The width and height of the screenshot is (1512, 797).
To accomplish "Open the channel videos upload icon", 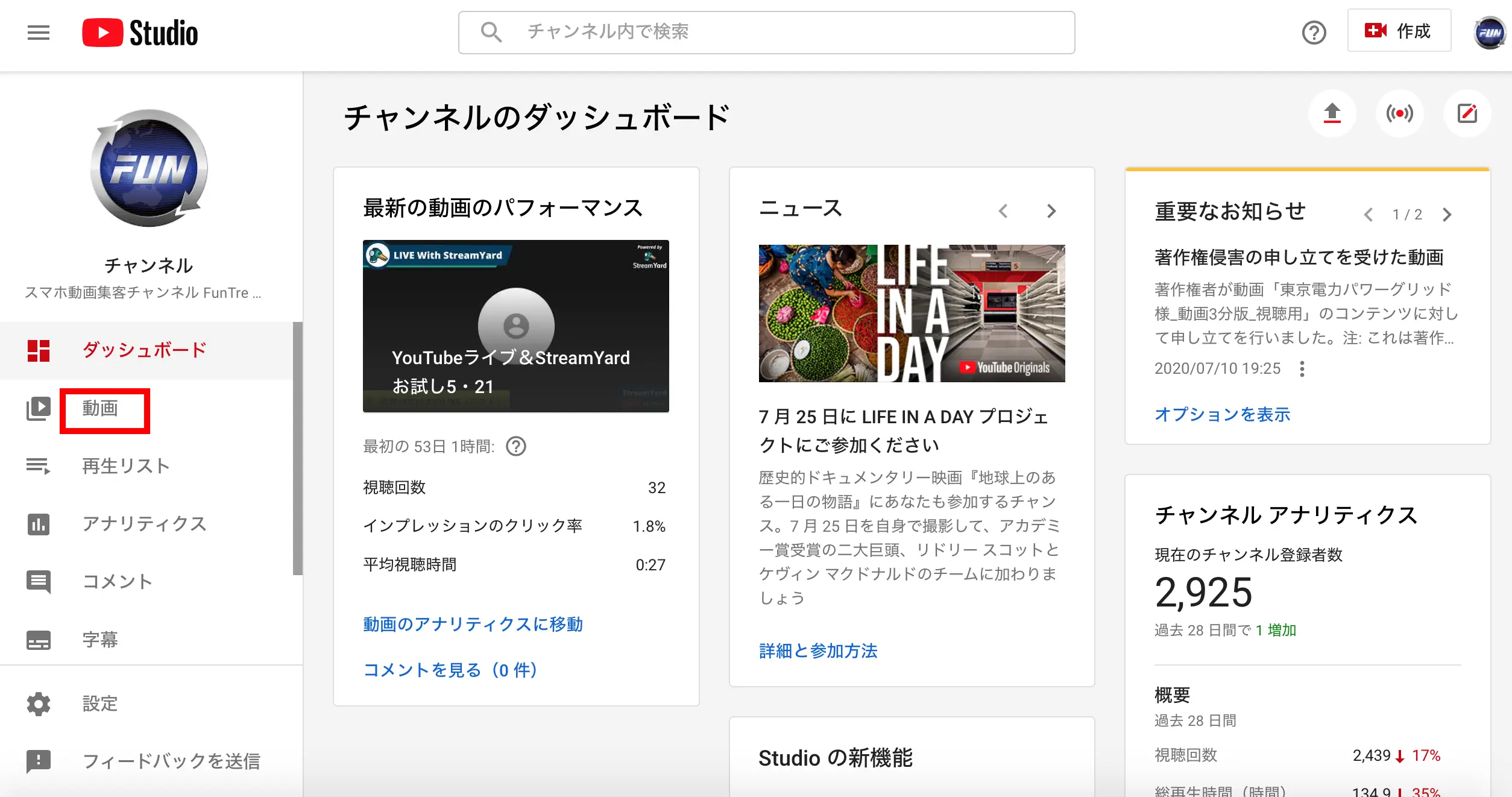I will coord(1332,113).
